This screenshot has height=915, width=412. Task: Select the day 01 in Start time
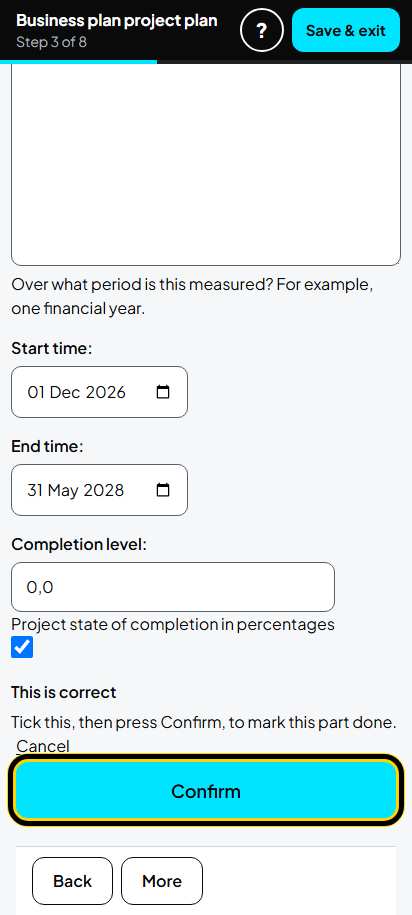pos(36,392)
